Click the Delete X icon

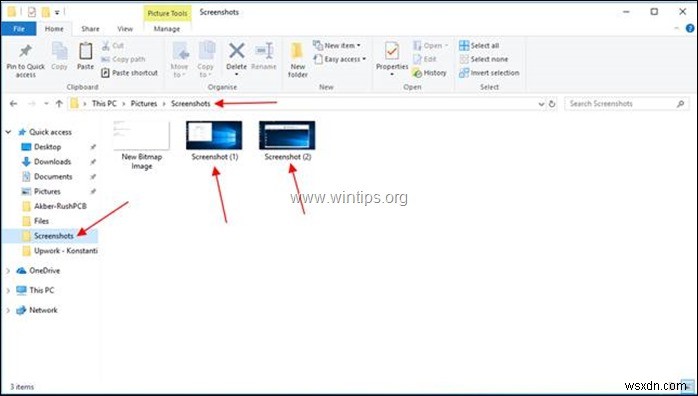pos(236,51)
